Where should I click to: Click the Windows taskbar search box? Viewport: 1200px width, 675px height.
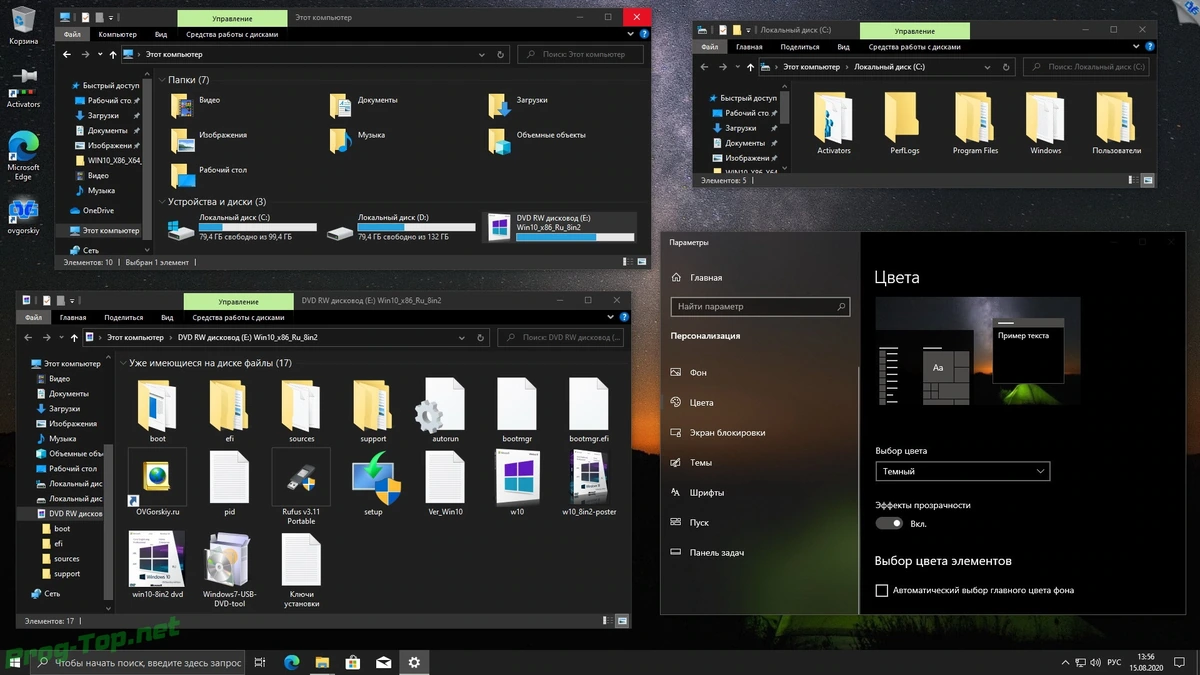(138, 662)
